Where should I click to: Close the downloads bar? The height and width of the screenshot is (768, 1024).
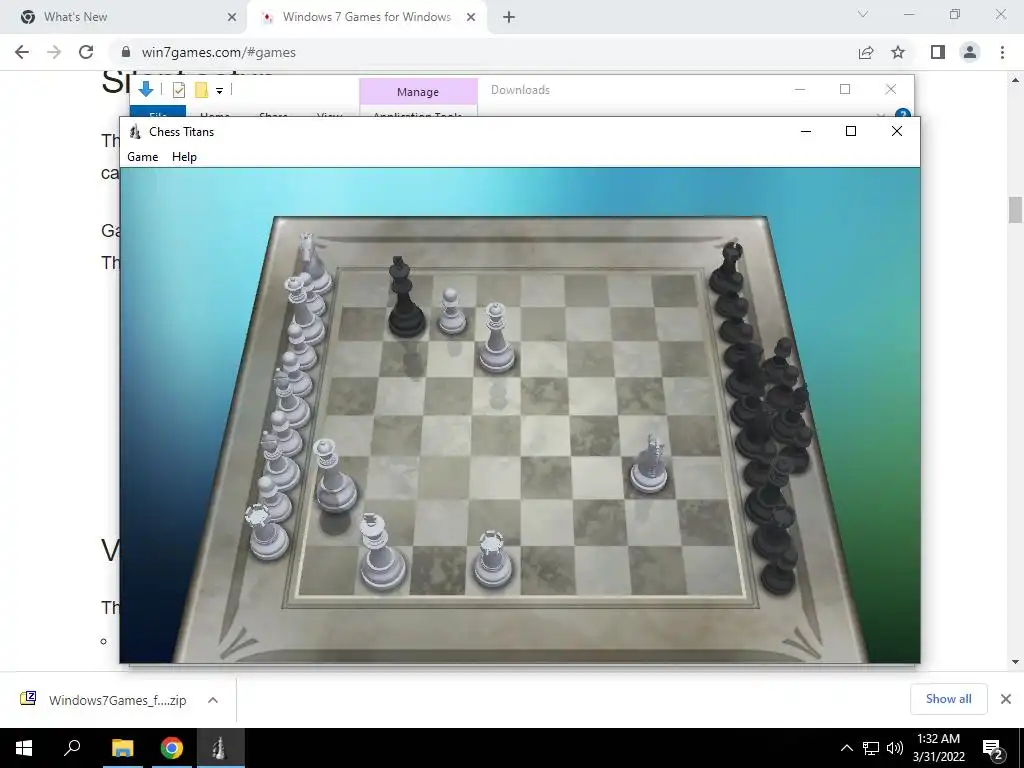pyautogui.click(x=1006, y=699)
